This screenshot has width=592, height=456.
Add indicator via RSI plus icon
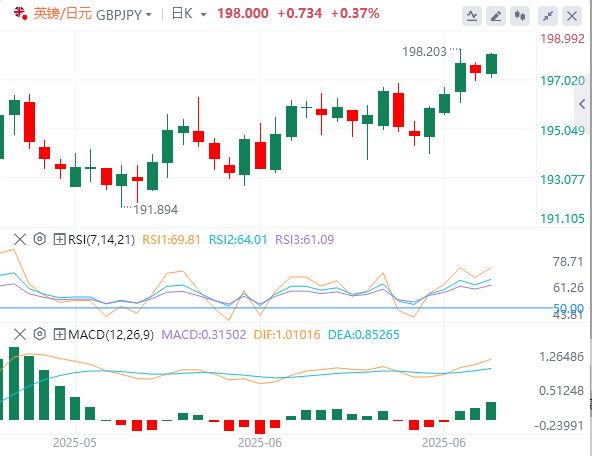pyautogui.click(x=59, y=239)
